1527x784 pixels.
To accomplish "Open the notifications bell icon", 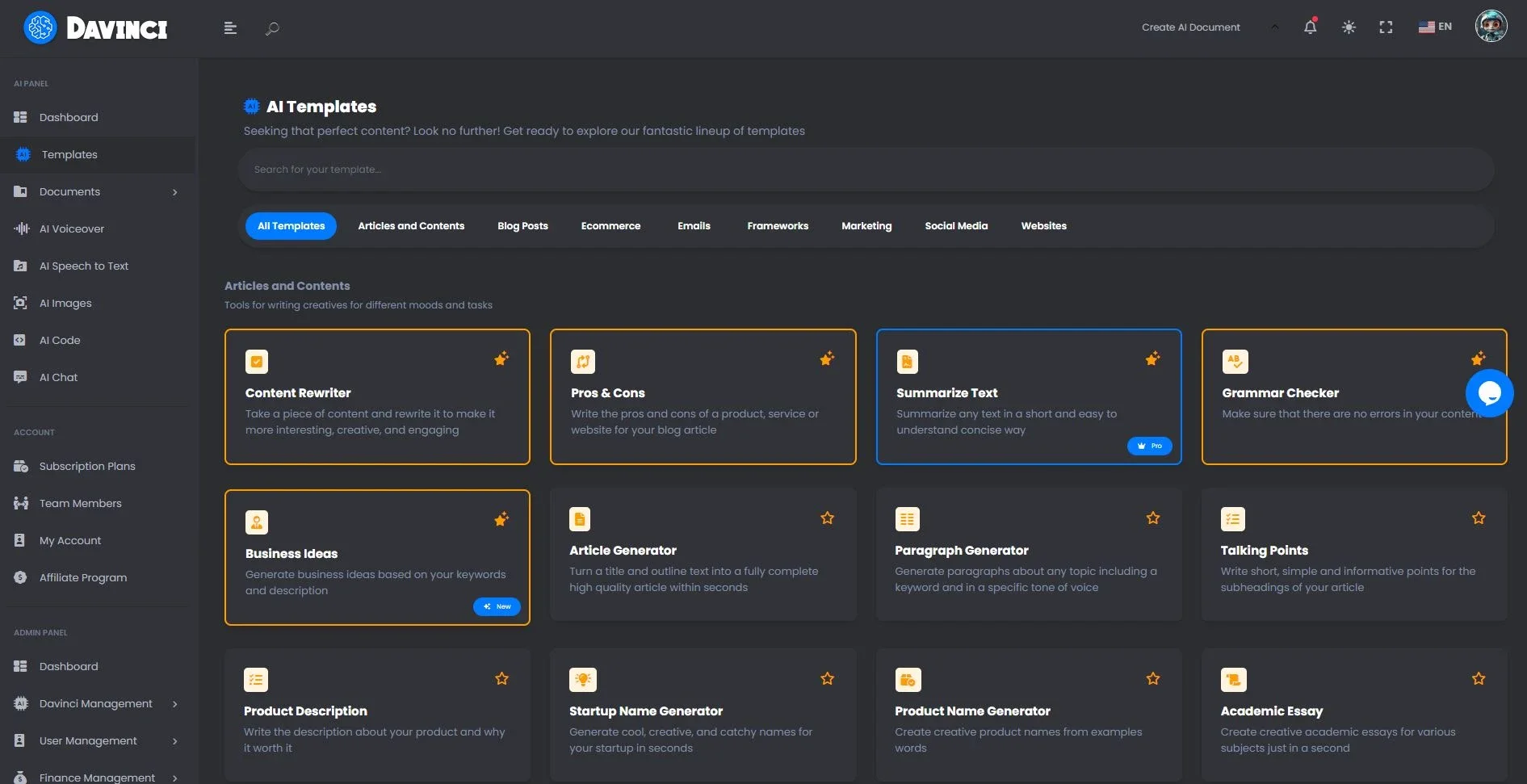I will tap(1310, 27).
